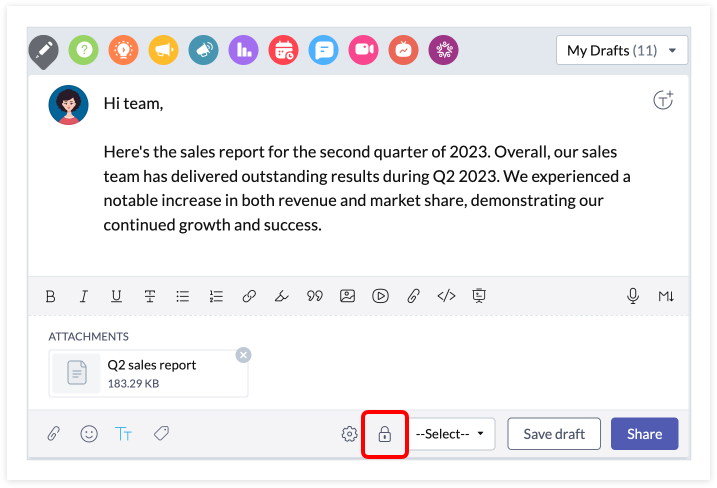Insert a numbered list

(216, 296)
